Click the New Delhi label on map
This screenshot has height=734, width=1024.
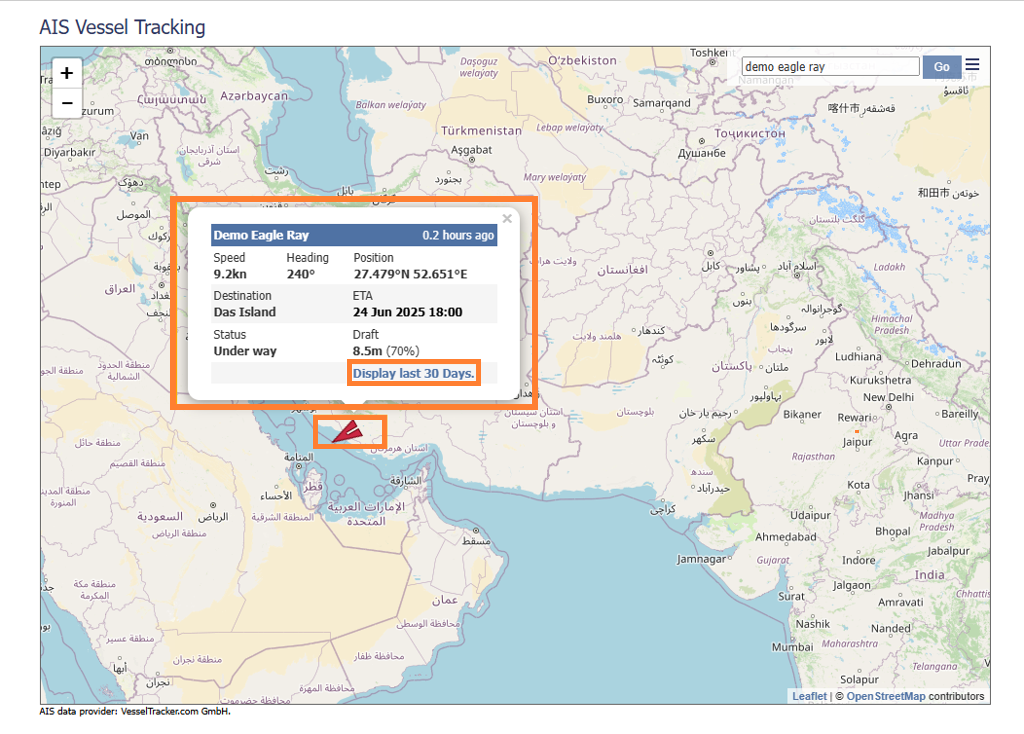coord(888,397)
